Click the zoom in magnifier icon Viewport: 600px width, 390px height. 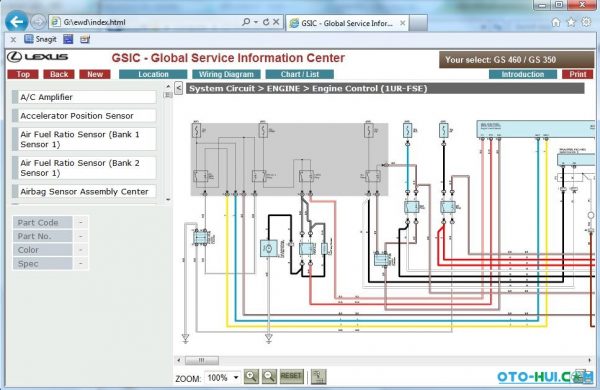click(251, 377)
